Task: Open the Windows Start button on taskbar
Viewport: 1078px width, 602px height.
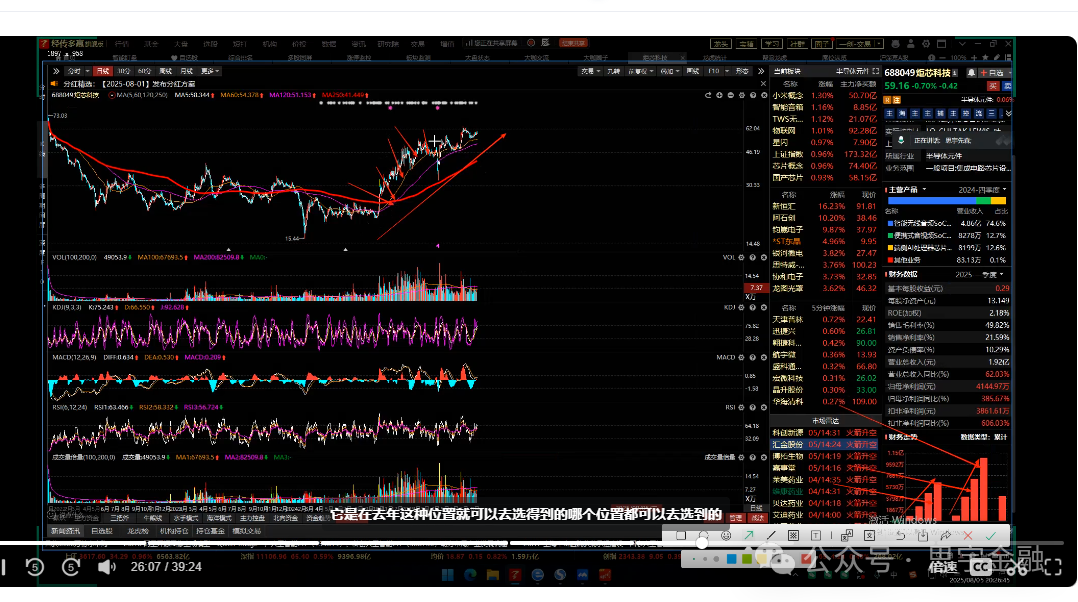Action: [448, 575]
